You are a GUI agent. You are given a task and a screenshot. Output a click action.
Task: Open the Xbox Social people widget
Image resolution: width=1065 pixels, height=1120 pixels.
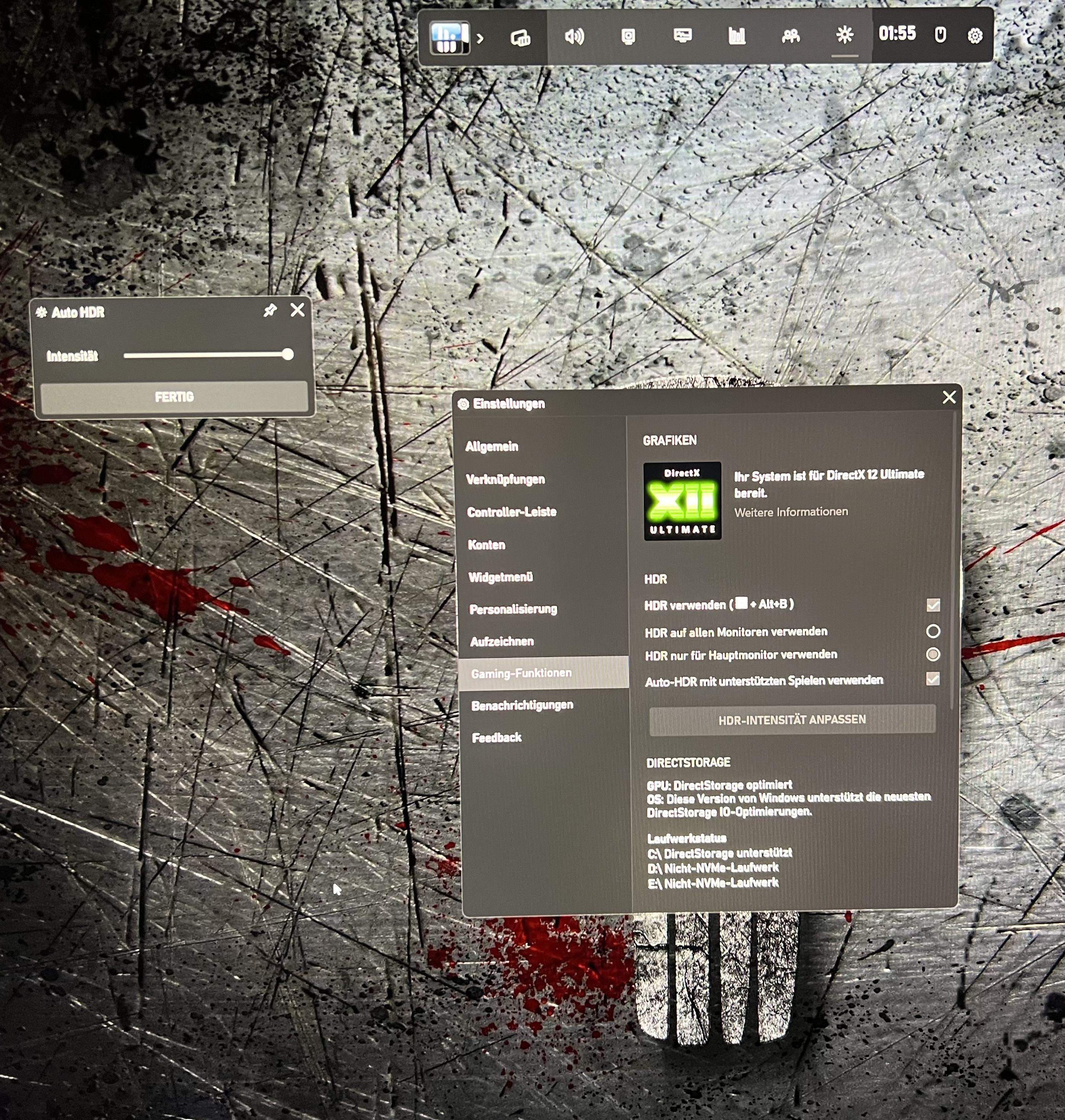pyautogui.click(x=790, y=37)
